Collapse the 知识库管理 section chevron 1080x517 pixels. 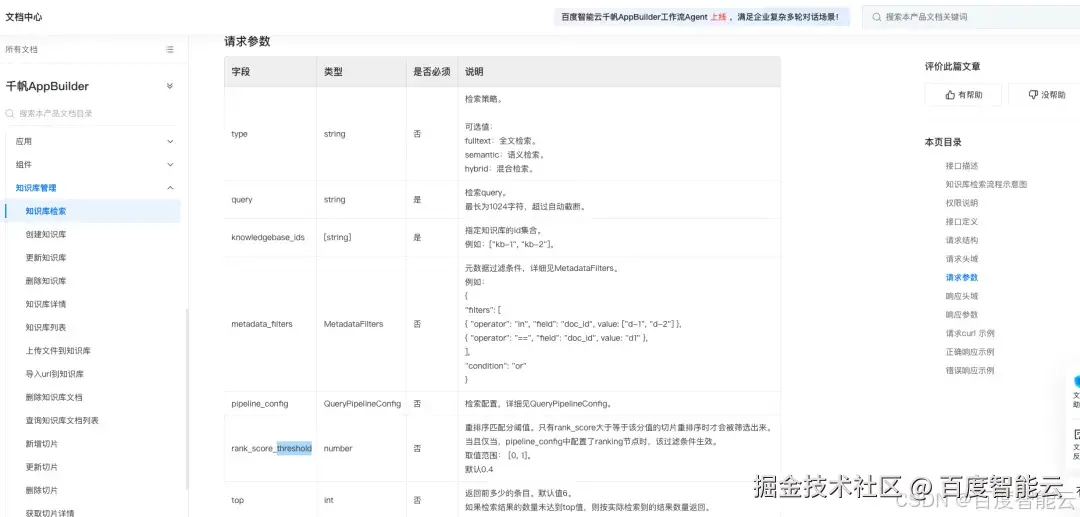coord(170,188)
